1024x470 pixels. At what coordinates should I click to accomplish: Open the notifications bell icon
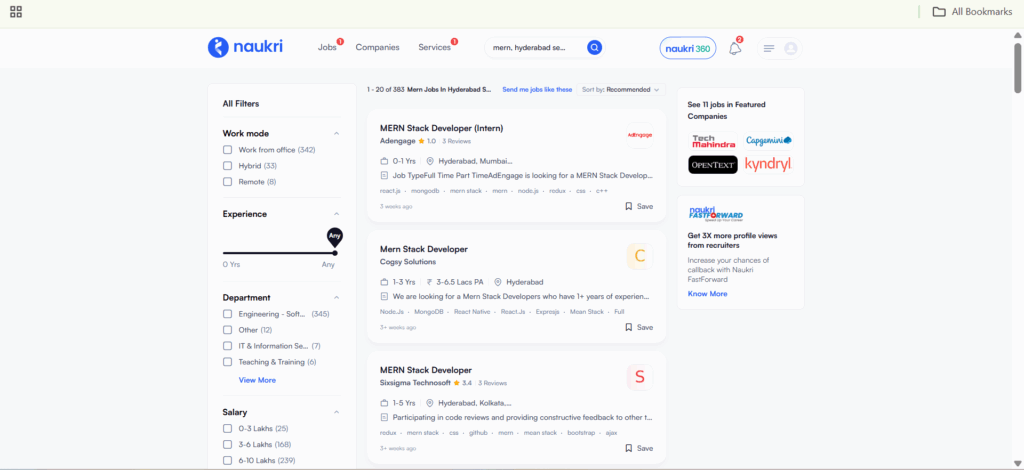pyautogui.click(x=735, y=48)
